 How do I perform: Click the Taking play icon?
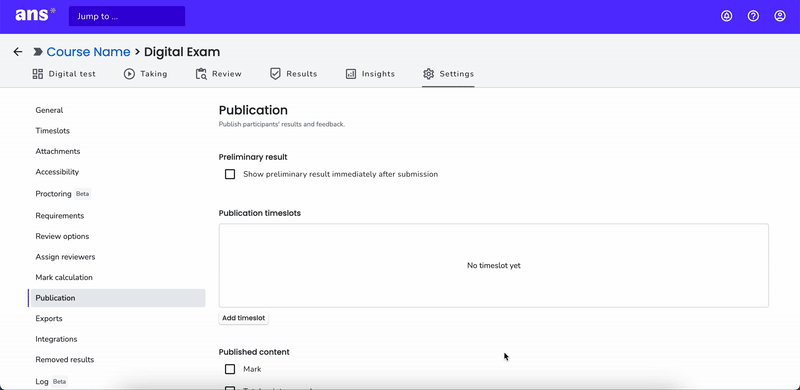pos(129,74)
